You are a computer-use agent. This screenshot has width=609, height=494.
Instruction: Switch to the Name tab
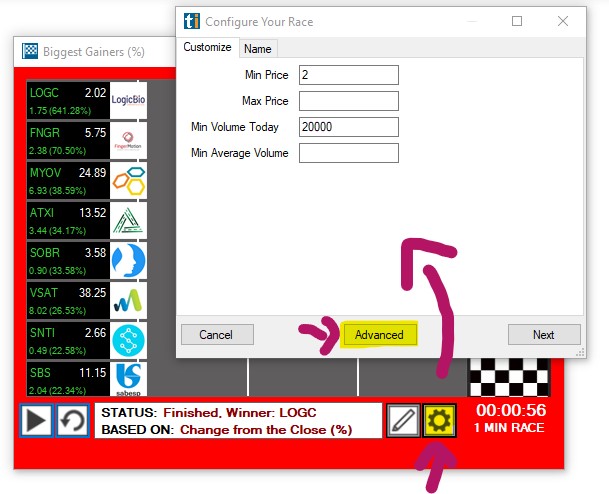[x=258, y=49]
